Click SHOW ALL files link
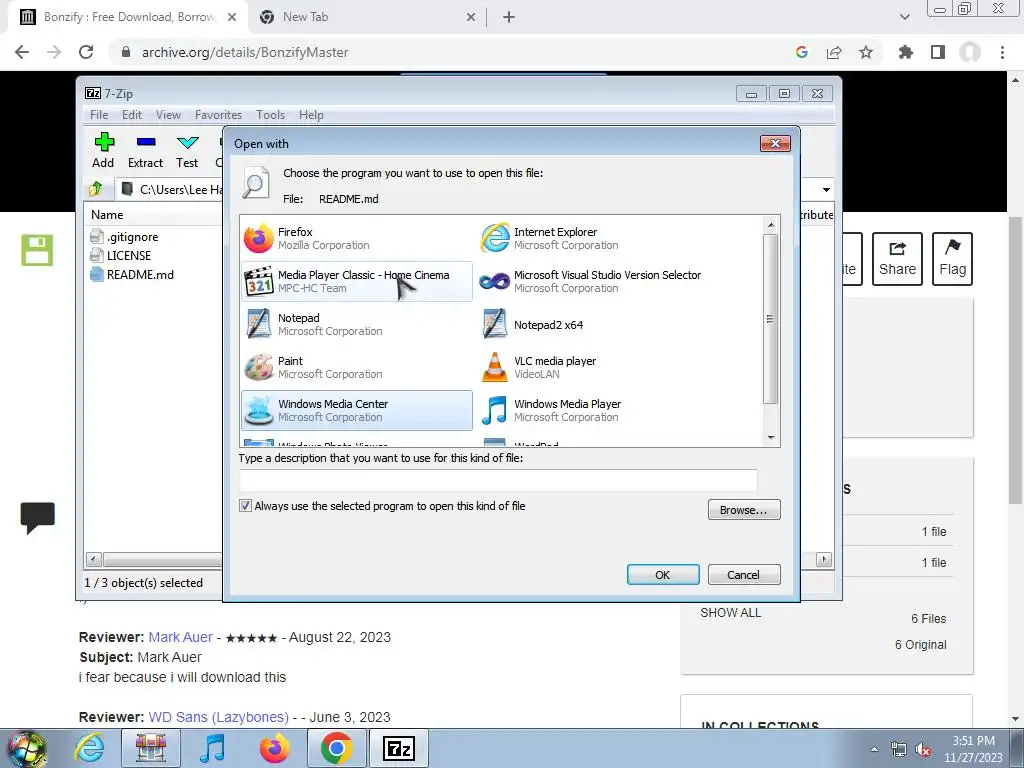The image size is (1024, 768). click(731, 613)
